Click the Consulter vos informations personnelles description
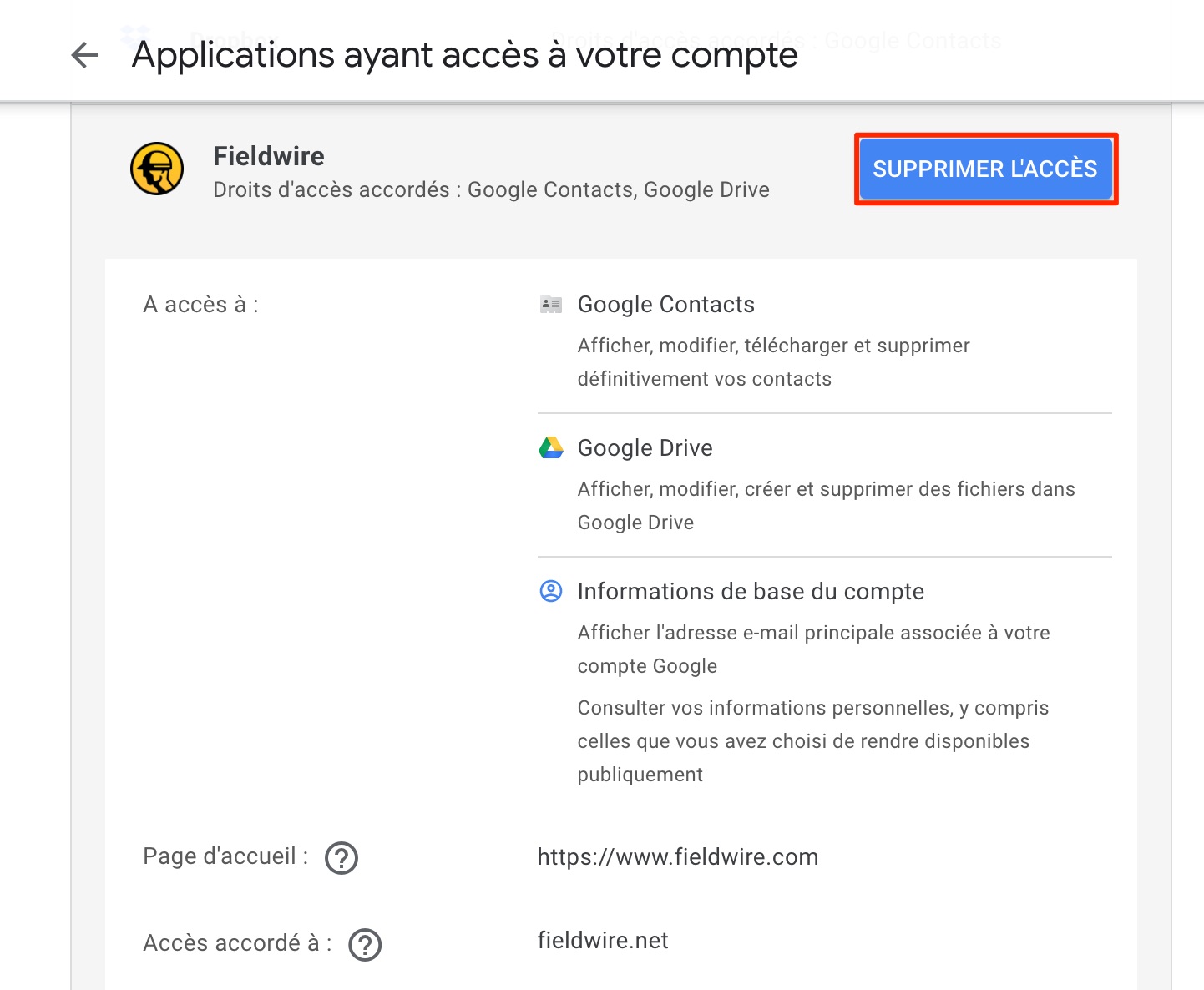 [813, 741]
